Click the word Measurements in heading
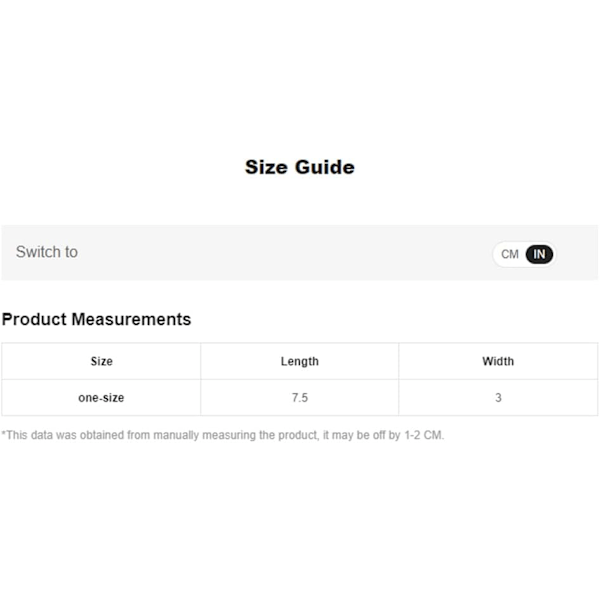Image resolution: width=600 pixels, height=600 pixels. click(x=131, y=319)
